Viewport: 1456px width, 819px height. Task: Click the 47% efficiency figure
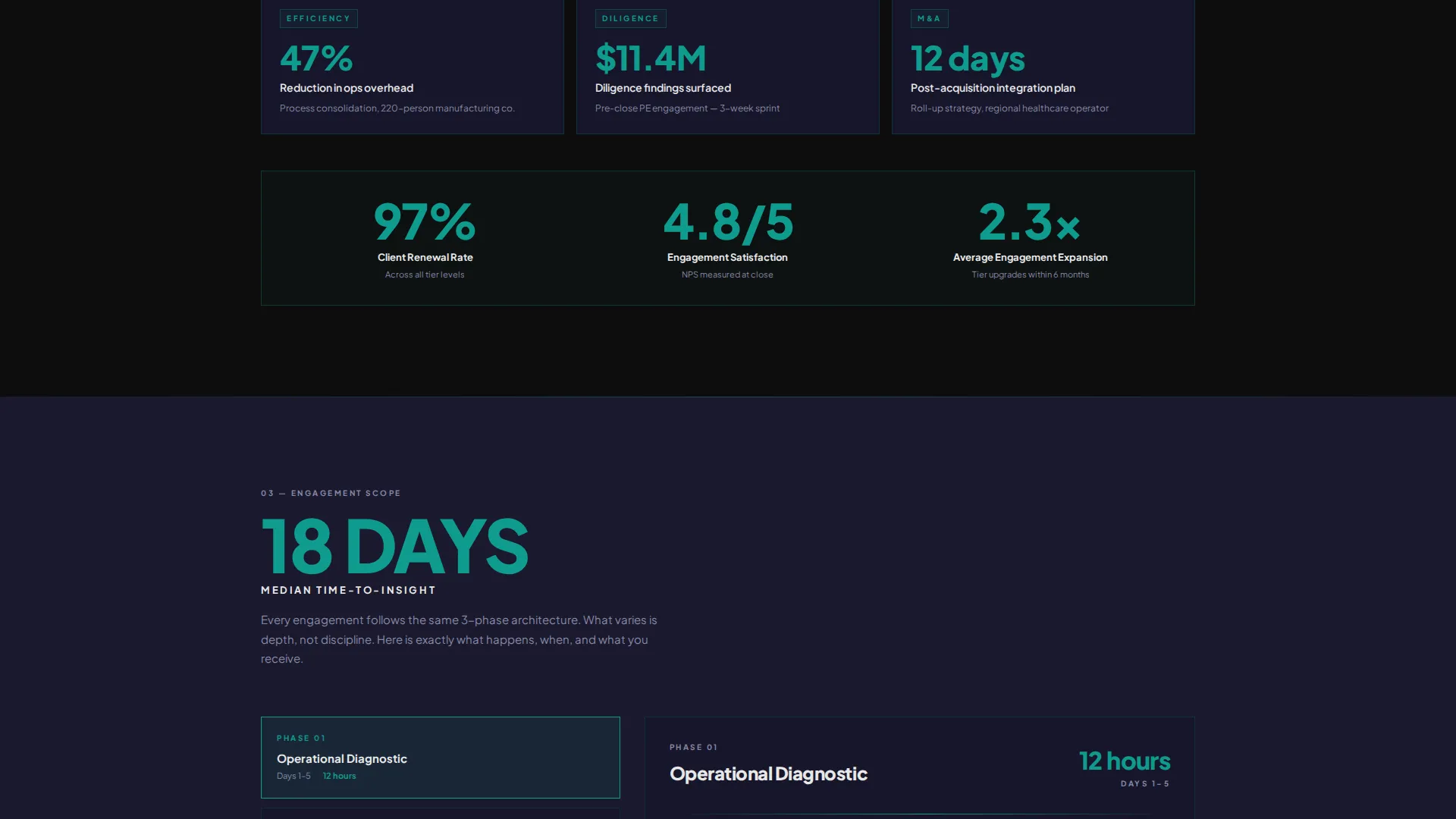pos(316,58)
